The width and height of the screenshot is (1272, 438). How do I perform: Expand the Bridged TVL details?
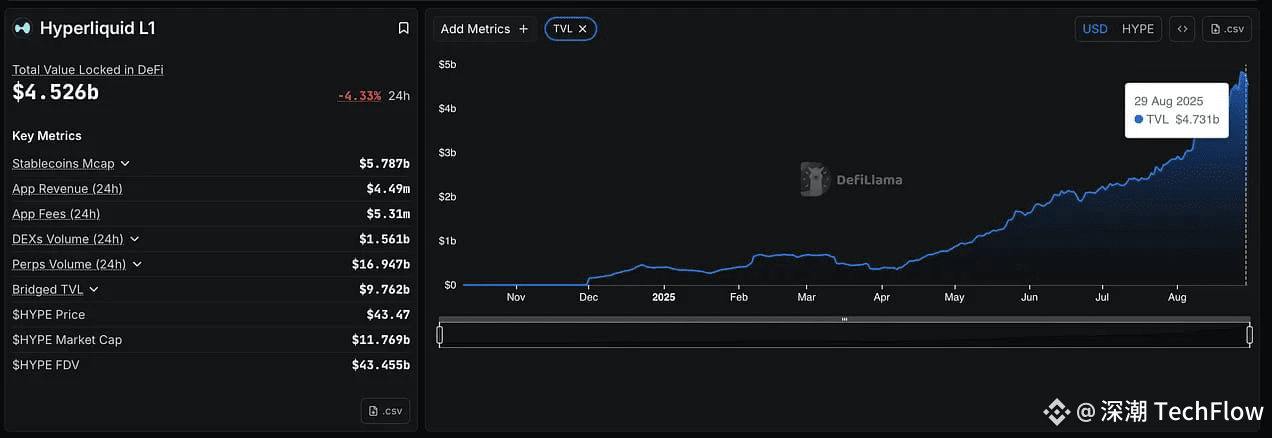pyautogui.click(x=94, y=289)
